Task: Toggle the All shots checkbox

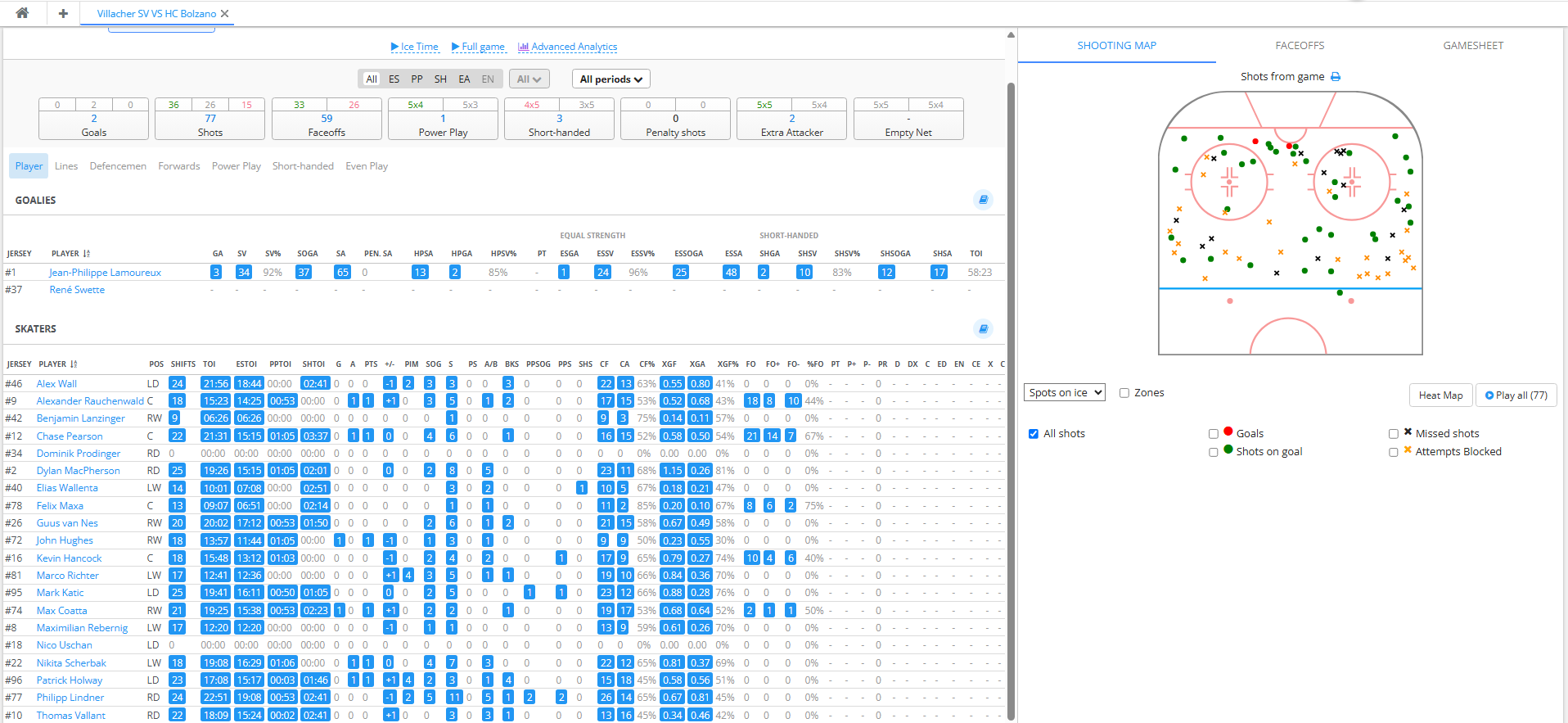Action: [x=1034, y=434]
